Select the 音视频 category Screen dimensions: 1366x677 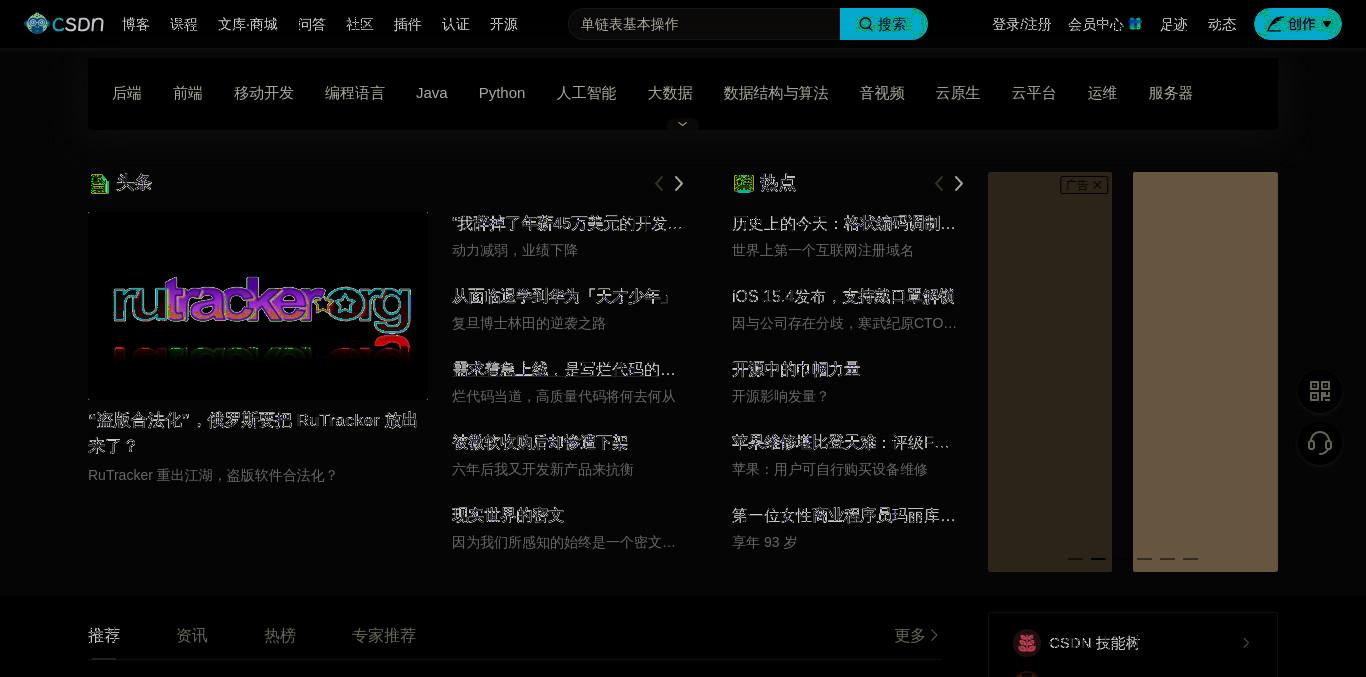(882, 93)
